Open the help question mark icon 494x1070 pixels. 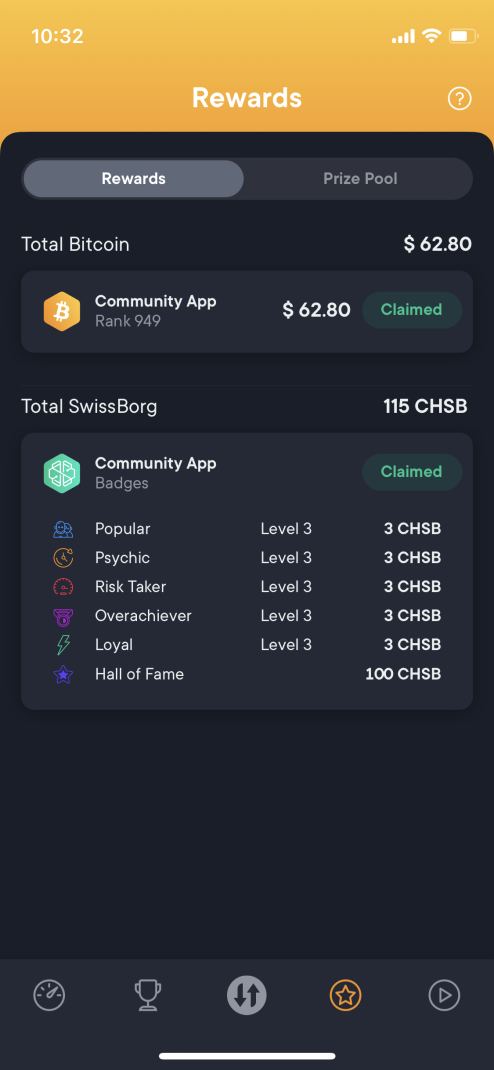[459, 98]
